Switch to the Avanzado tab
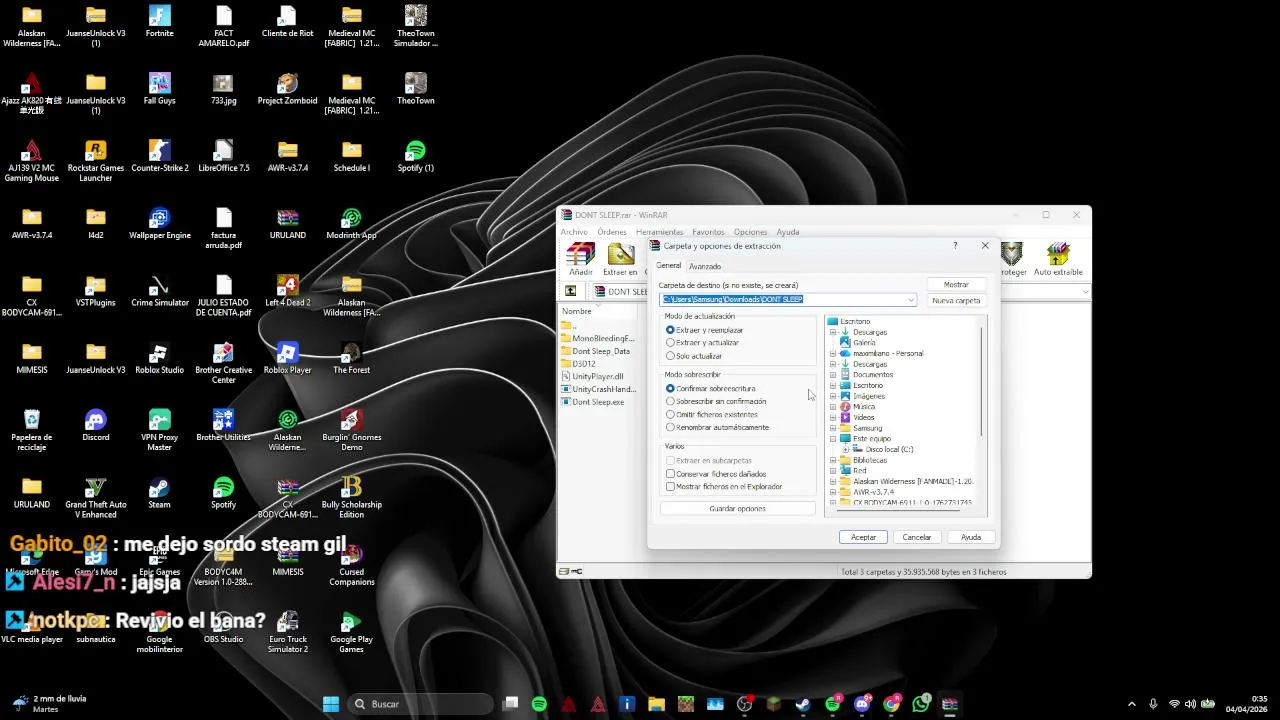Viewport: 1280px width, 720px height. pyautogui.click(x=705, y=266)
